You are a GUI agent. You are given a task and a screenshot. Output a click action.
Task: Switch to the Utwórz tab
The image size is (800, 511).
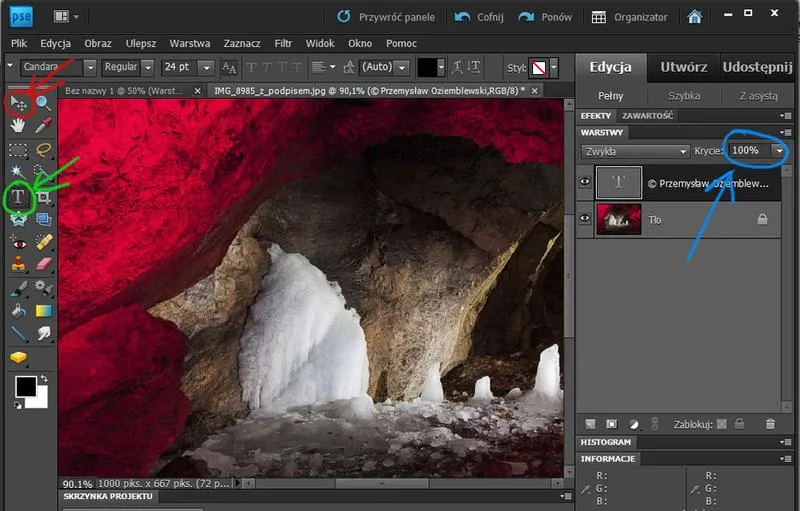point(684,67)
